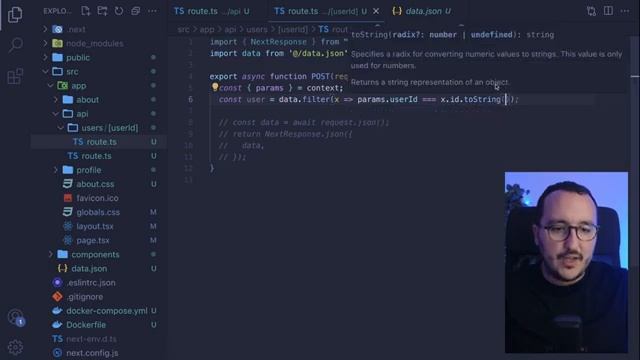Open .eslintrc.json file
The image size is (640, 360).
tap(99, 282)
